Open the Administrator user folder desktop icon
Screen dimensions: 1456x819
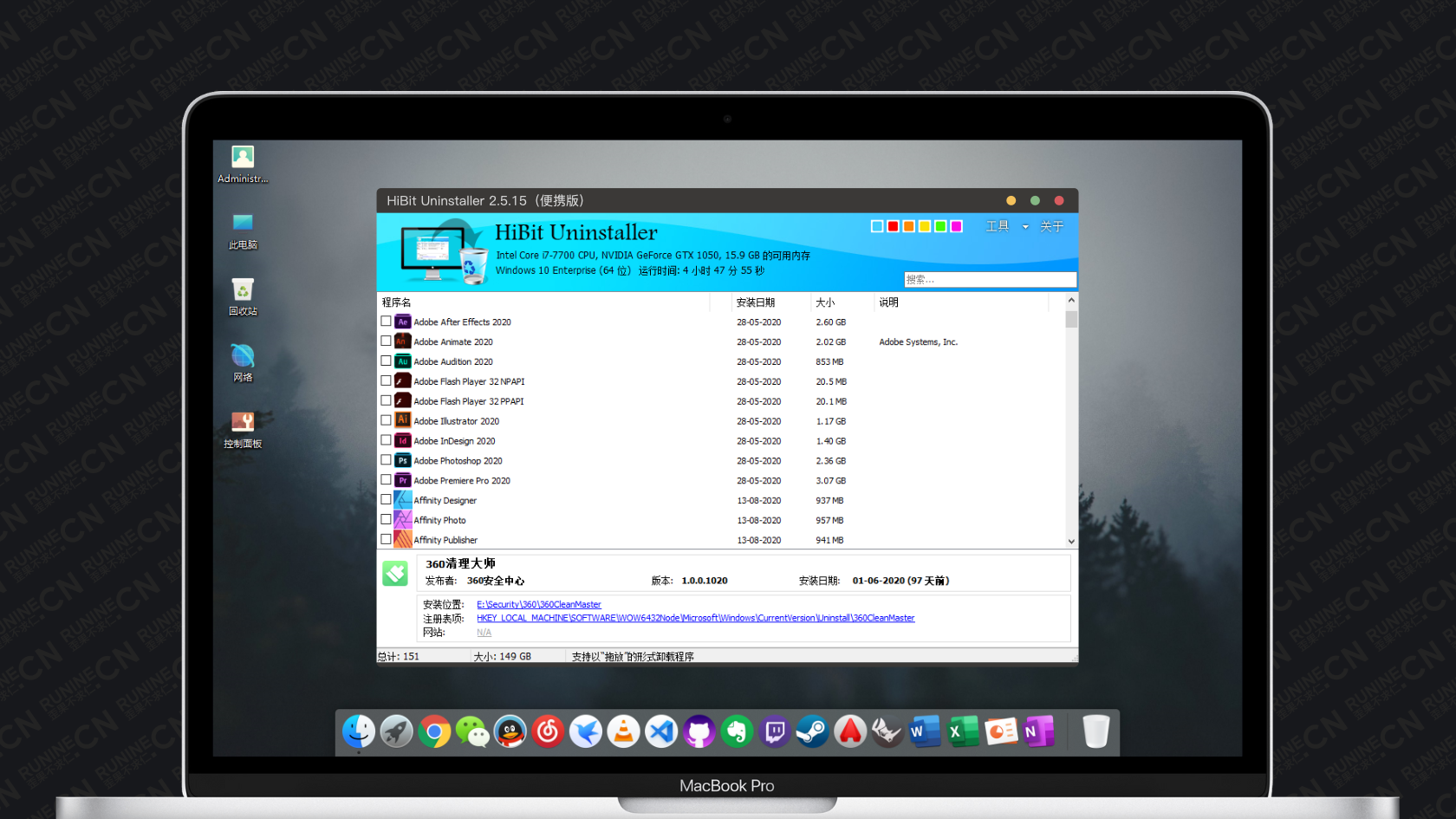(x=243, y=165)
